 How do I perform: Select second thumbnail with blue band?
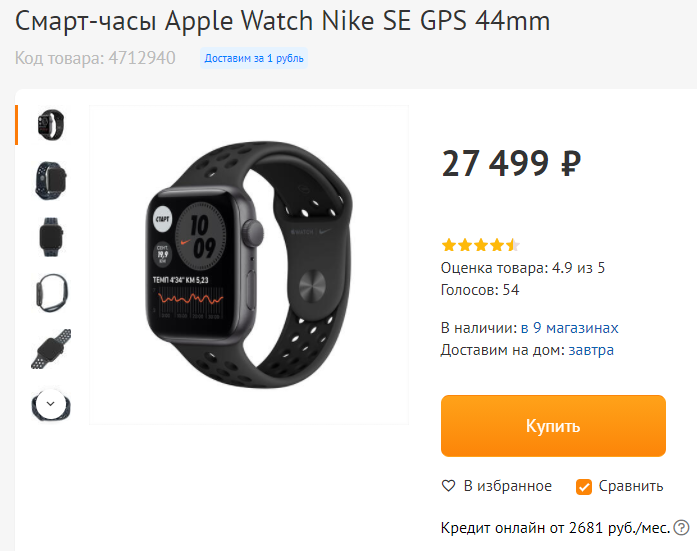tap(51, 181)
